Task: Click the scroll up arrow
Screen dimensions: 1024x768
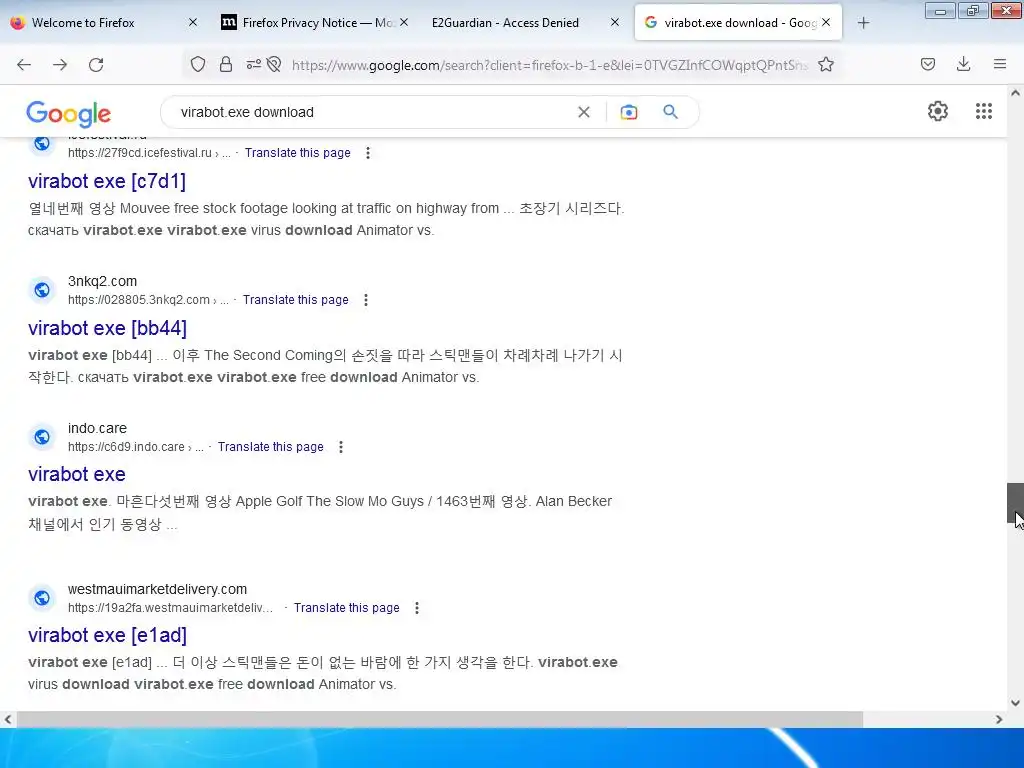Action: [1015, 93]
